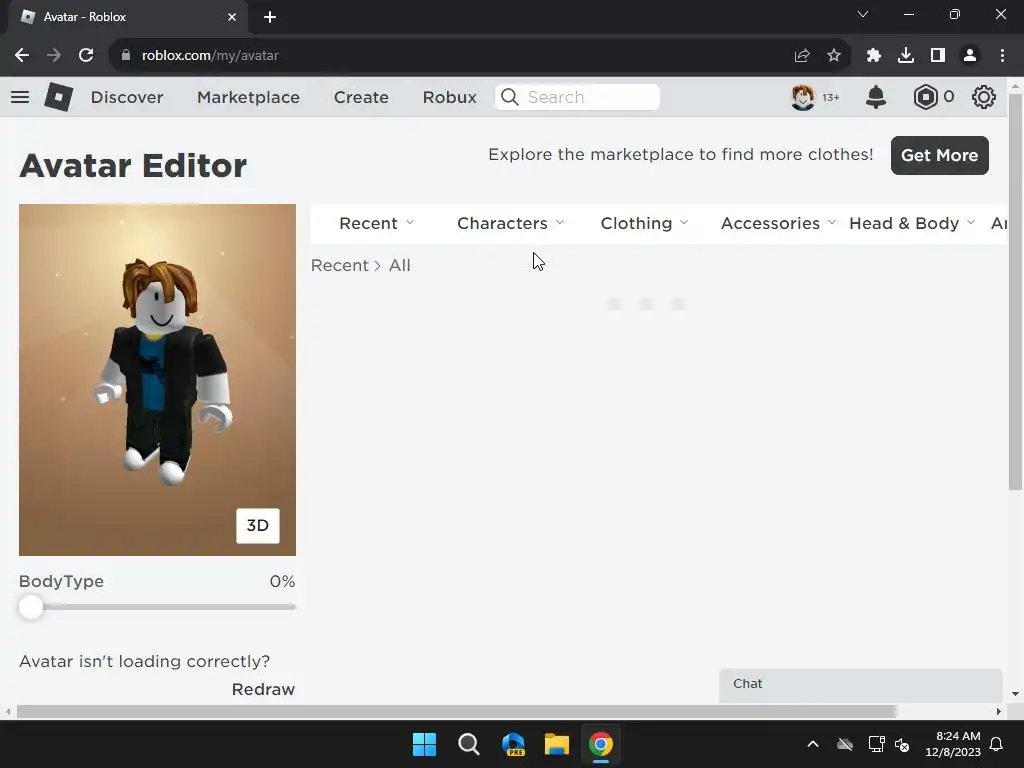Screen dimensions: 1024x768
Task: Expand the Recent dropdown
Action: coord(377,223)
